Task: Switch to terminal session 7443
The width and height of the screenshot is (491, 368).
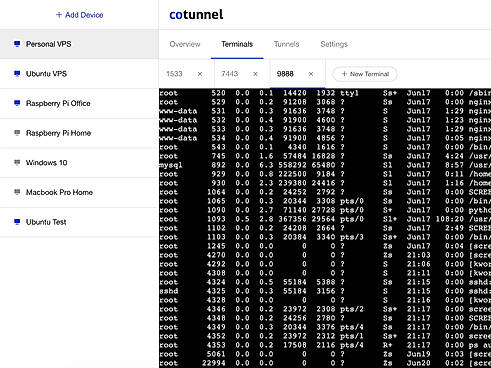Action: [230, 74]
